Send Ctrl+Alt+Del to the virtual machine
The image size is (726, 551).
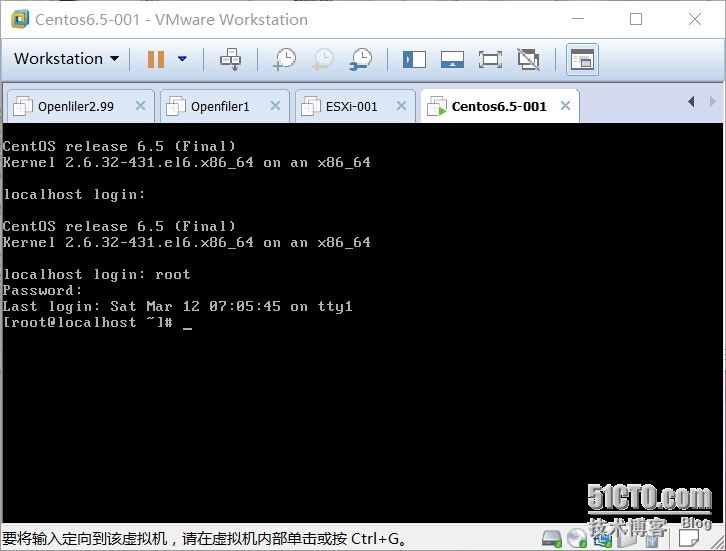pyautogui.click(x=230, y=59)
